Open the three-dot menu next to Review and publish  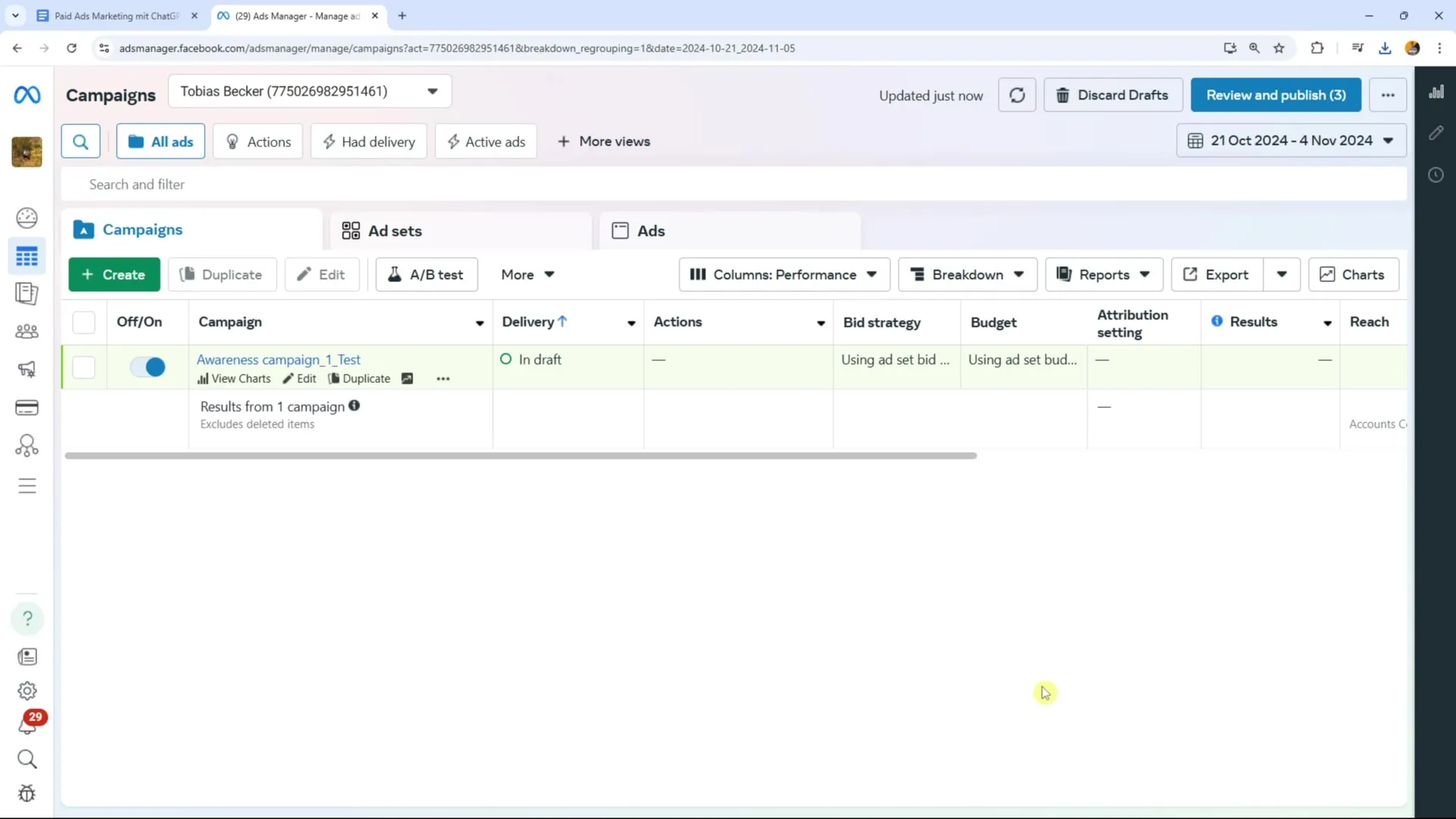tap(1388, 95)
